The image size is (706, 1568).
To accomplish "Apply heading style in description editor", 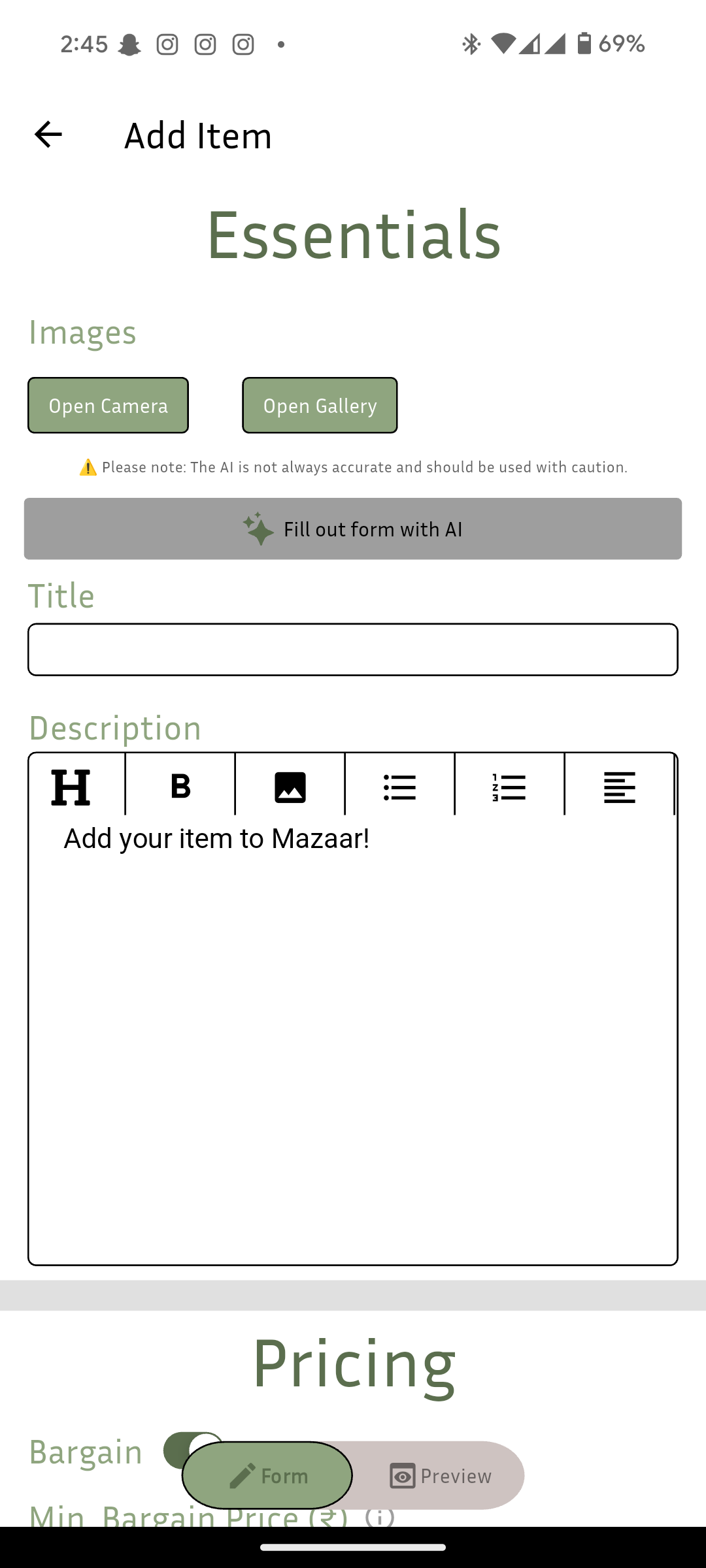I will click(x=71, y=787).
